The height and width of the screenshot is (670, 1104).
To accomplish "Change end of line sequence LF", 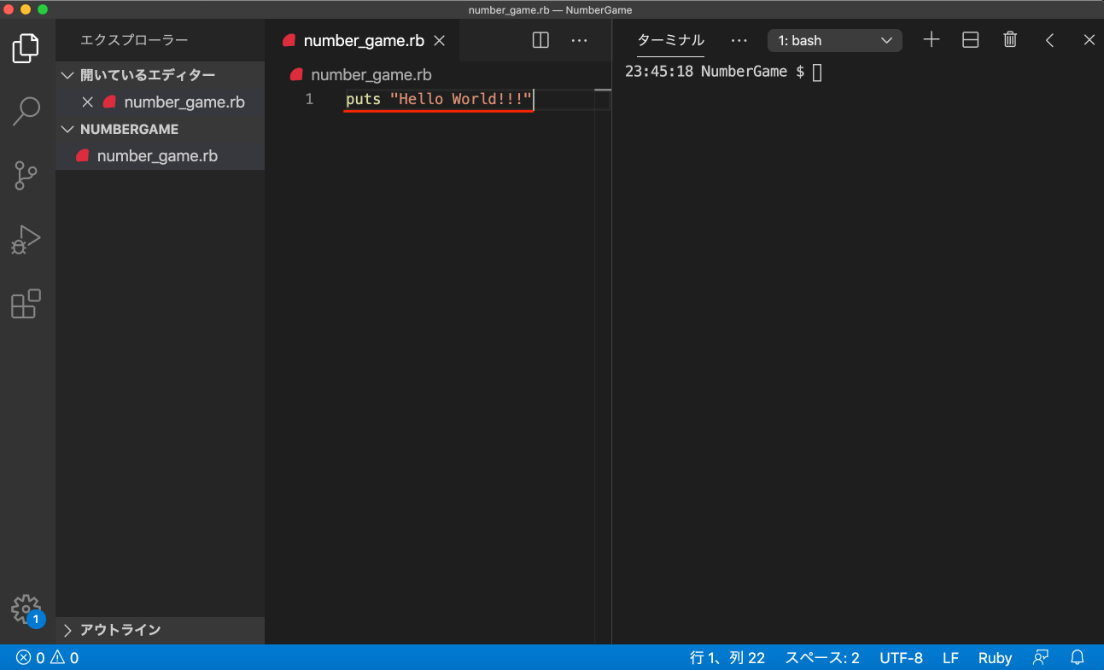I will [x=950, y=657].
